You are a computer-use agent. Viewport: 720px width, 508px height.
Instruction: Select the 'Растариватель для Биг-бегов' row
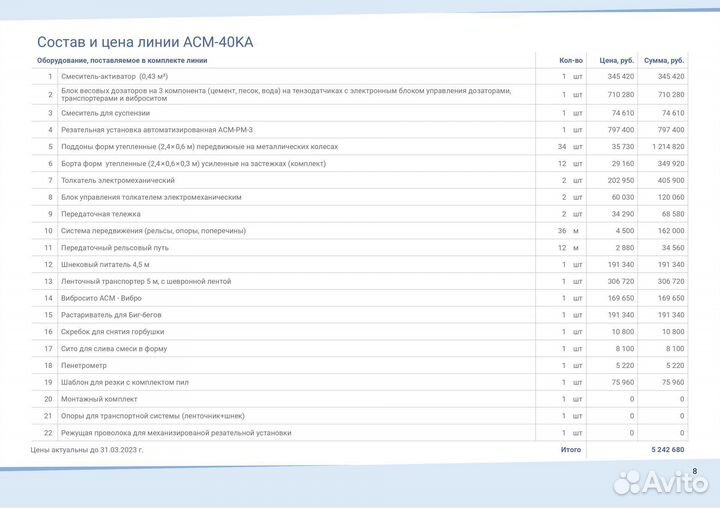(112, 315)
